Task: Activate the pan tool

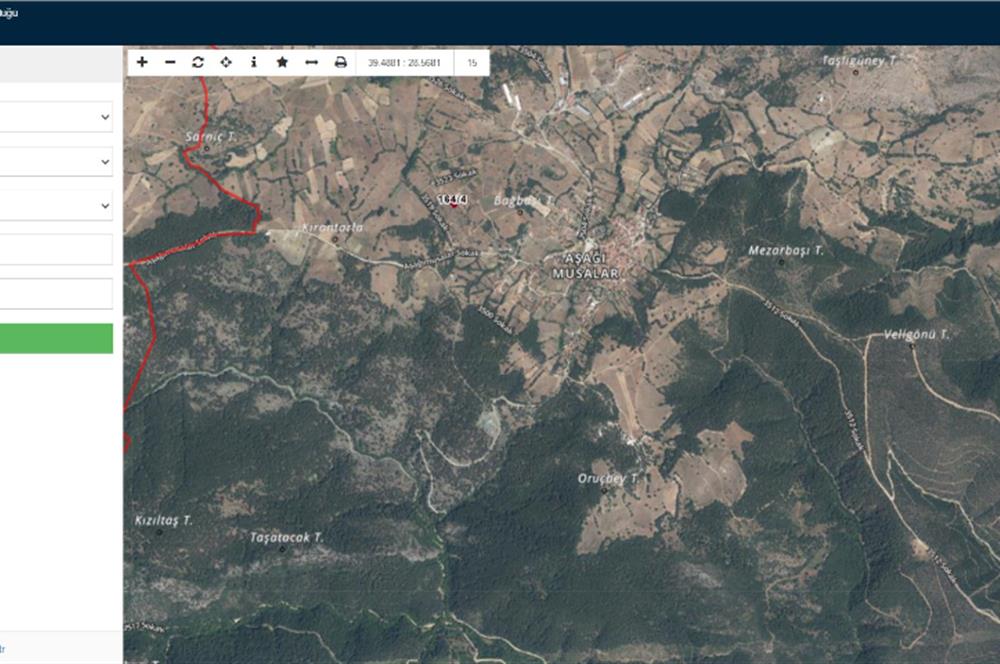Action: [x=225, y=62]
